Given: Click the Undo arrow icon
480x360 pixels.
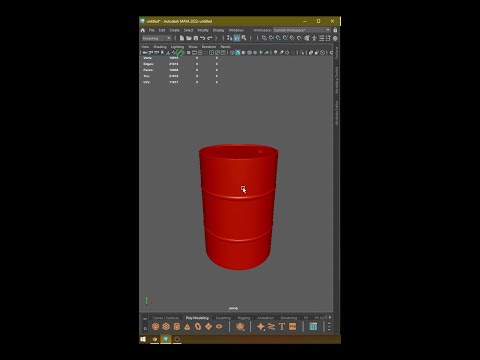Looking at the screenshot, I should tap(203, 38).
